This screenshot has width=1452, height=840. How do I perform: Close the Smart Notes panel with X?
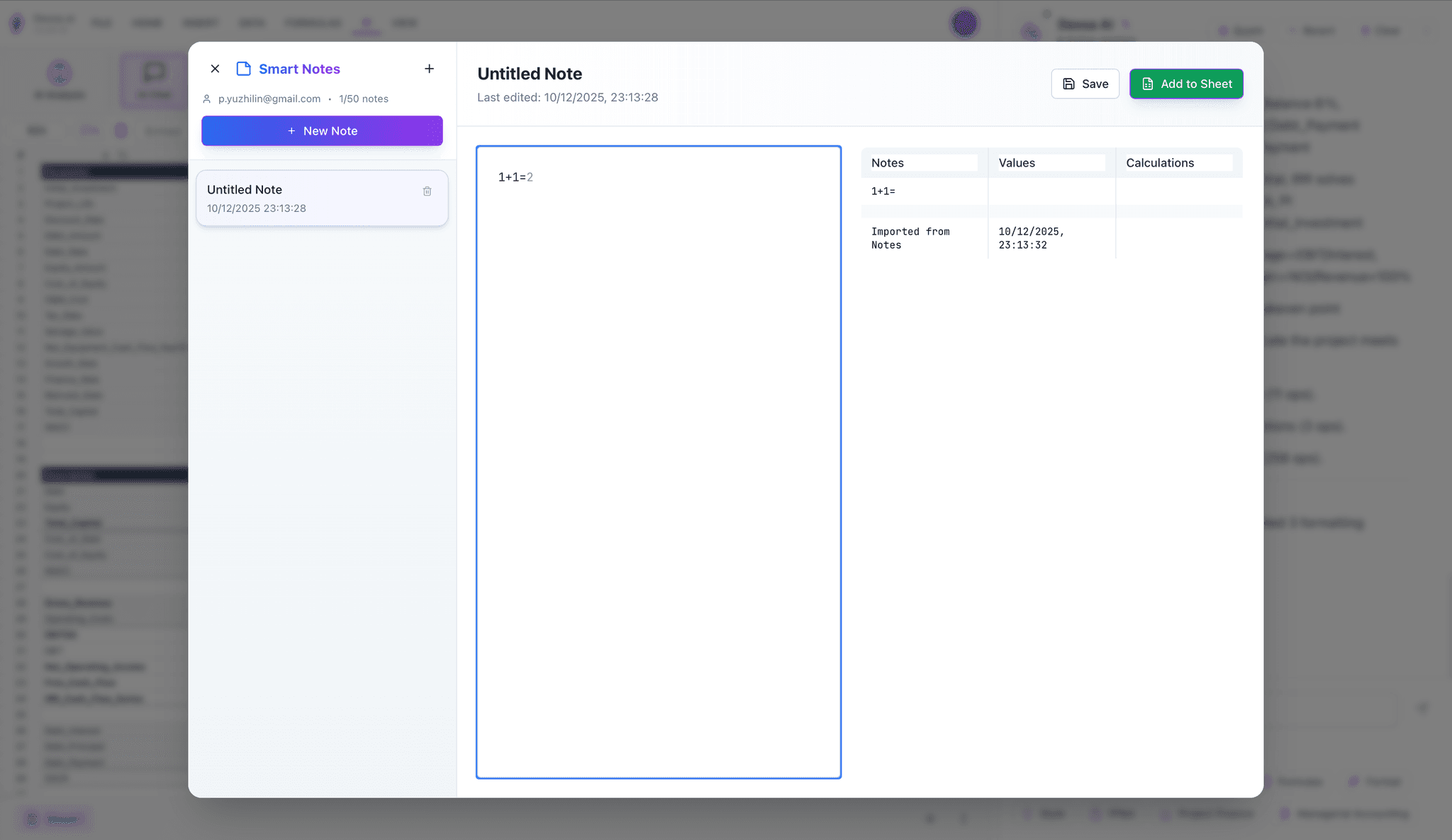point(215,69)
